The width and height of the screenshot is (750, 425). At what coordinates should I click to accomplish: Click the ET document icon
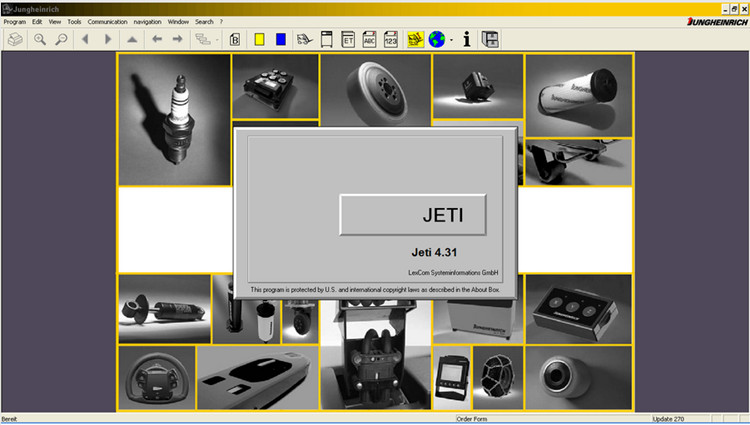[348, 39]
